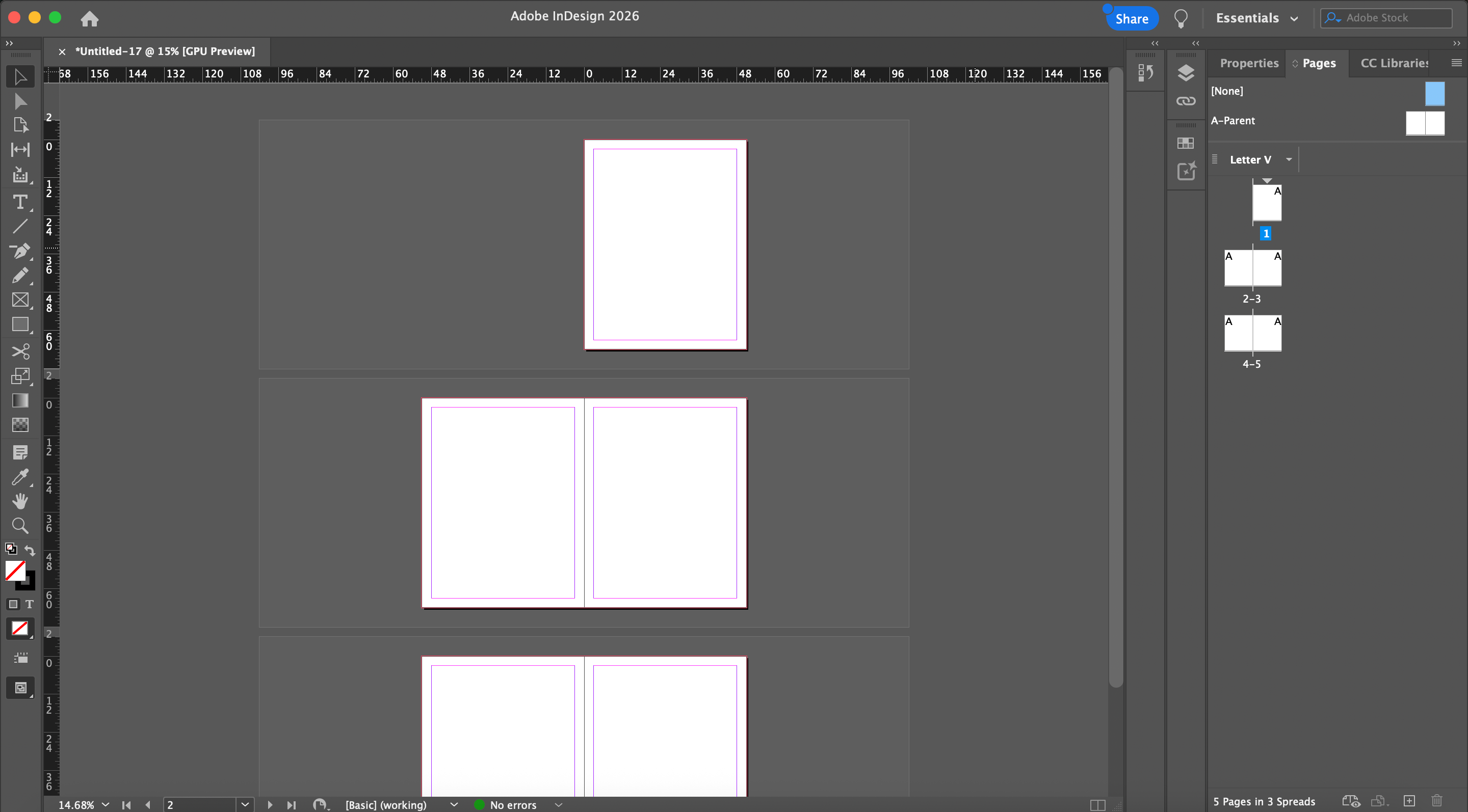Expand the Letter V page size dropdown
Screen dimensions: 1468x812
point(1289,159)
